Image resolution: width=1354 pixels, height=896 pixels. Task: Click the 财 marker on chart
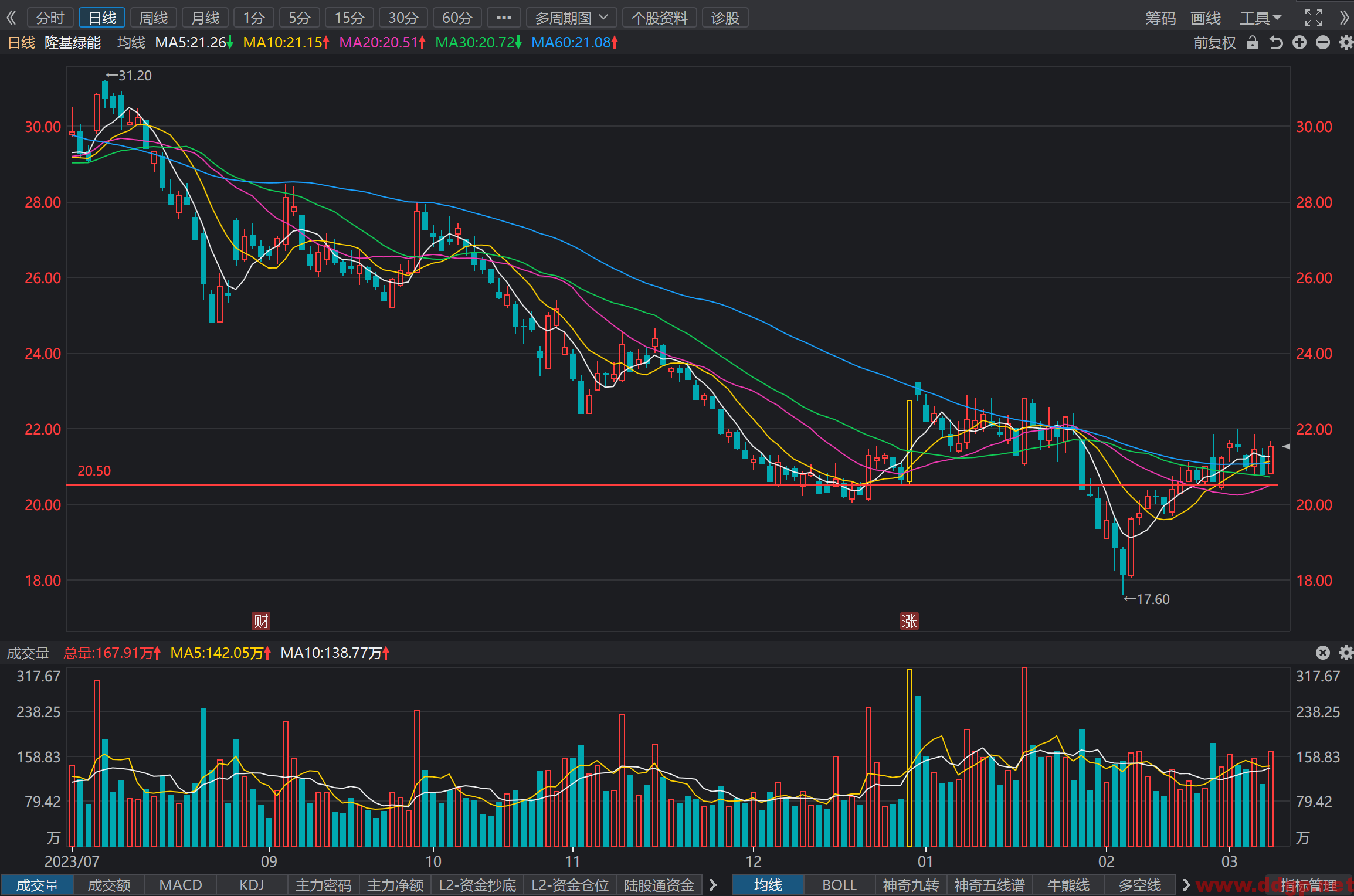point(261,621)
